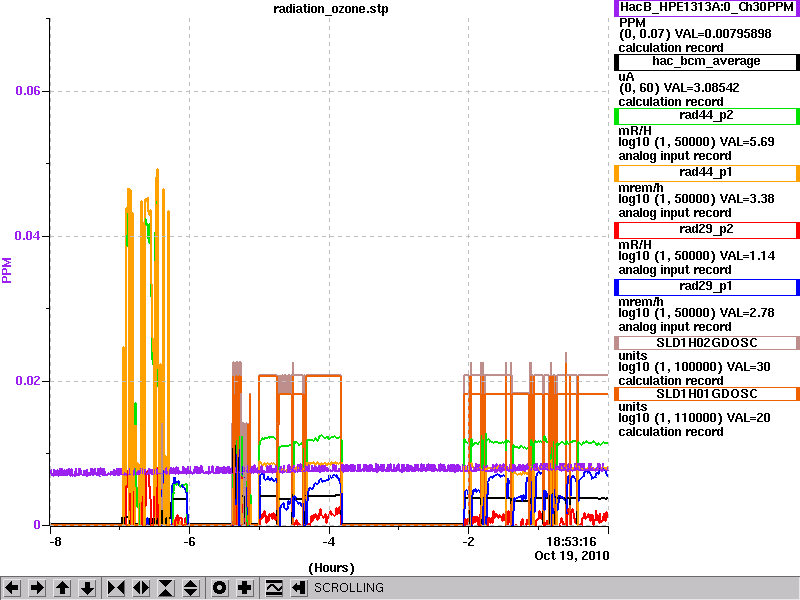Click the plus icon in the toolbar
800x600 pixels.
point(244,588)
